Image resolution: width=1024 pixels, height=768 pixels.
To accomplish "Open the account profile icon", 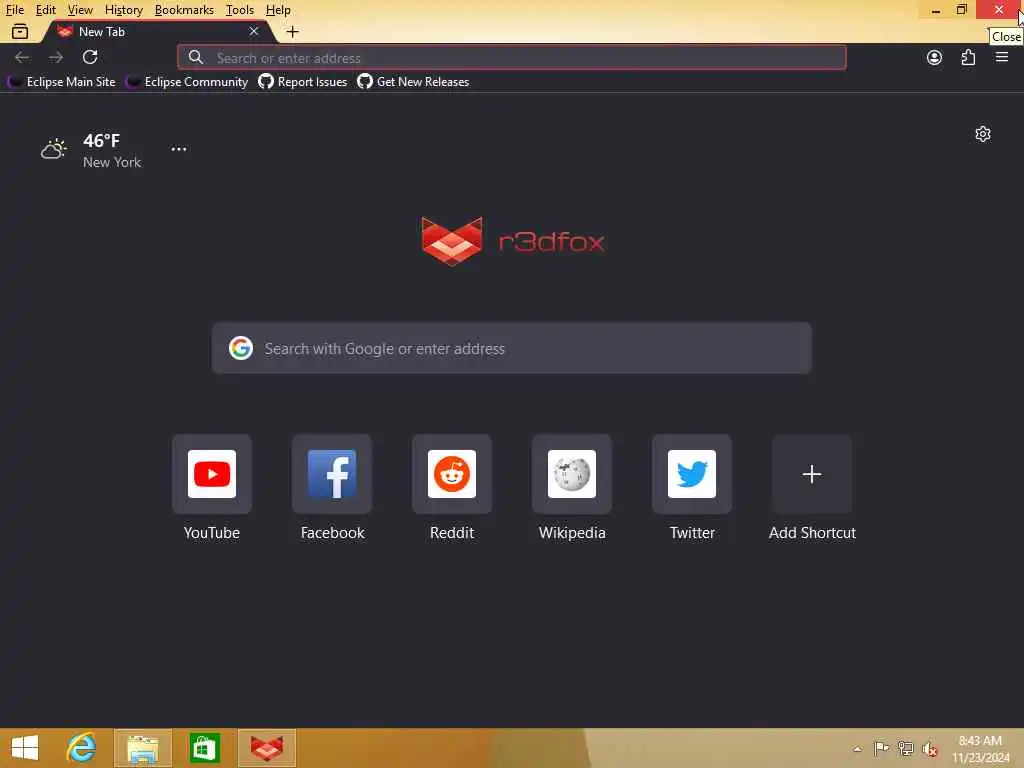I will [x=934, y=57].
